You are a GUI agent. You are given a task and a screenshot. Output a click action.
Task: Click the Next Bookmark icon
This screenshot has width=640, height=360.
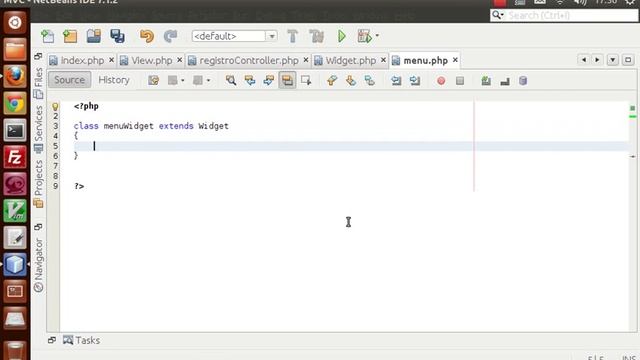(351, 80)
